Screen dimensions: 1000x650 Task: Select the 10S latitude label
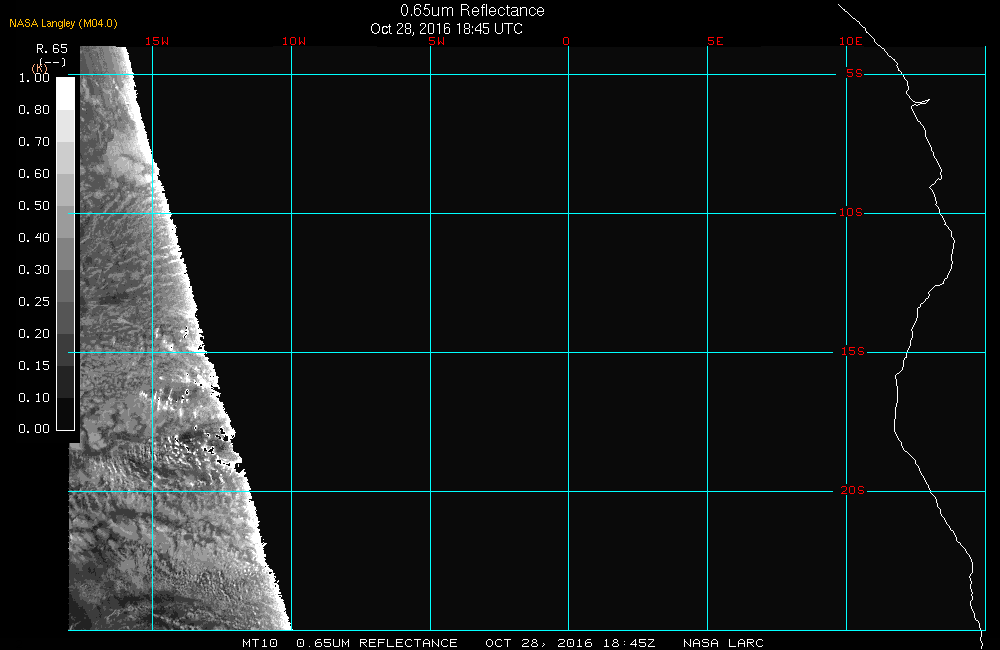click(x=852, y=213)
